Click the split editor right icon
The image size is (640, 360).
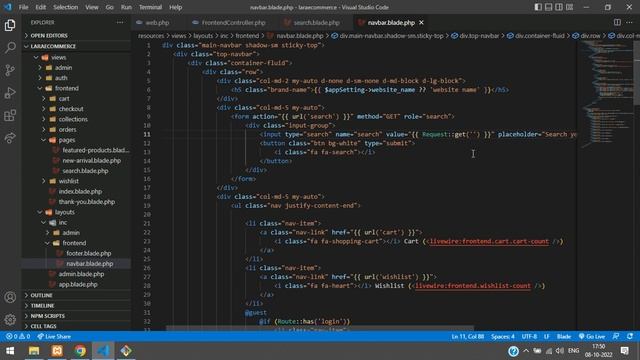coord(617,22)
